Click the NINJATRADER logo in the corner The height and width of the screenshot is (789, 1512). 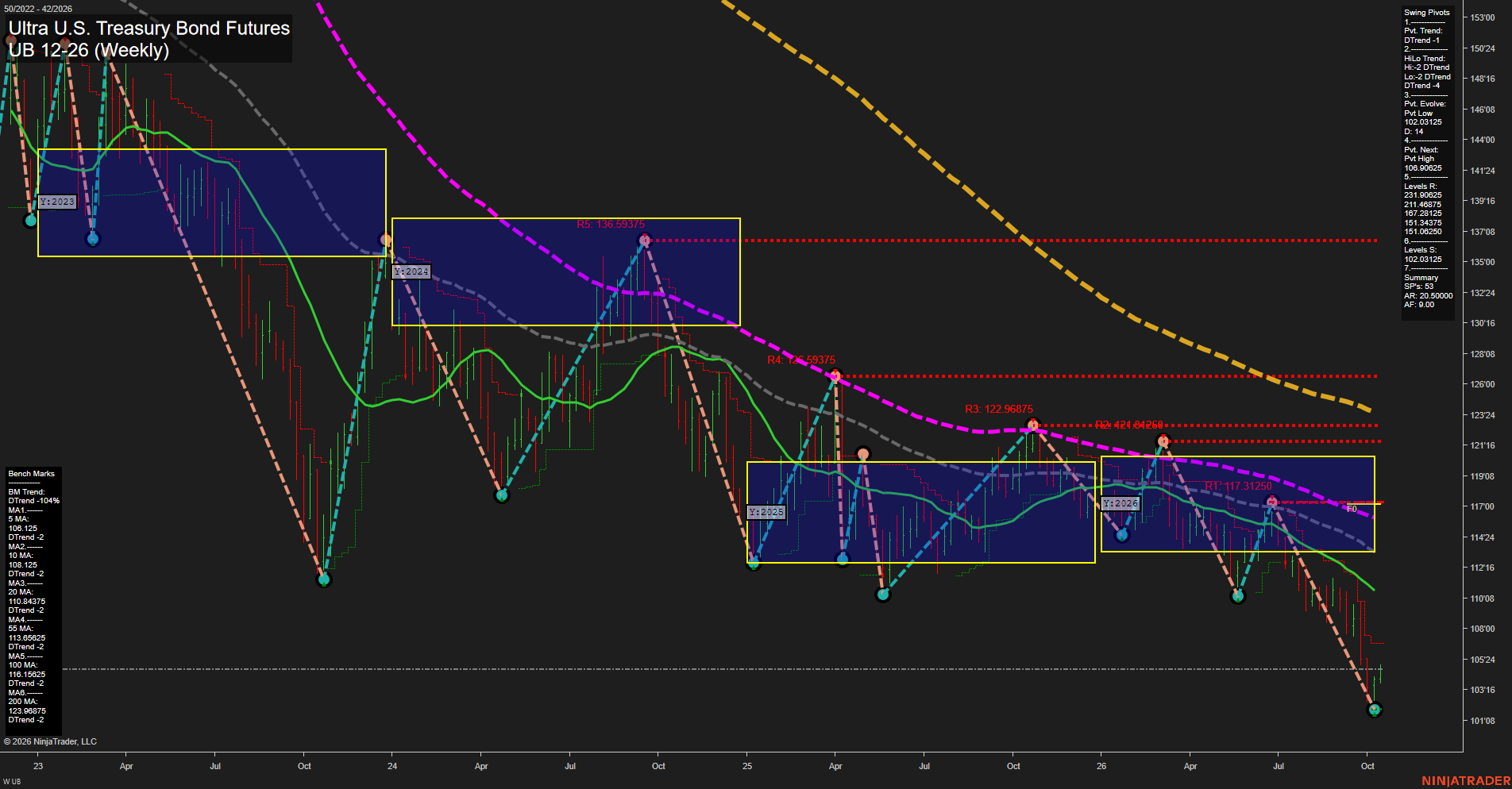1466,781
